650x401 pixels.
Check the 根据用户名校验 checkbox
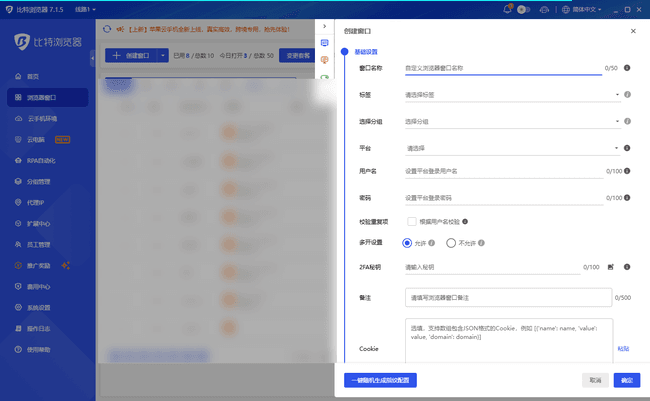click(412, 221)
